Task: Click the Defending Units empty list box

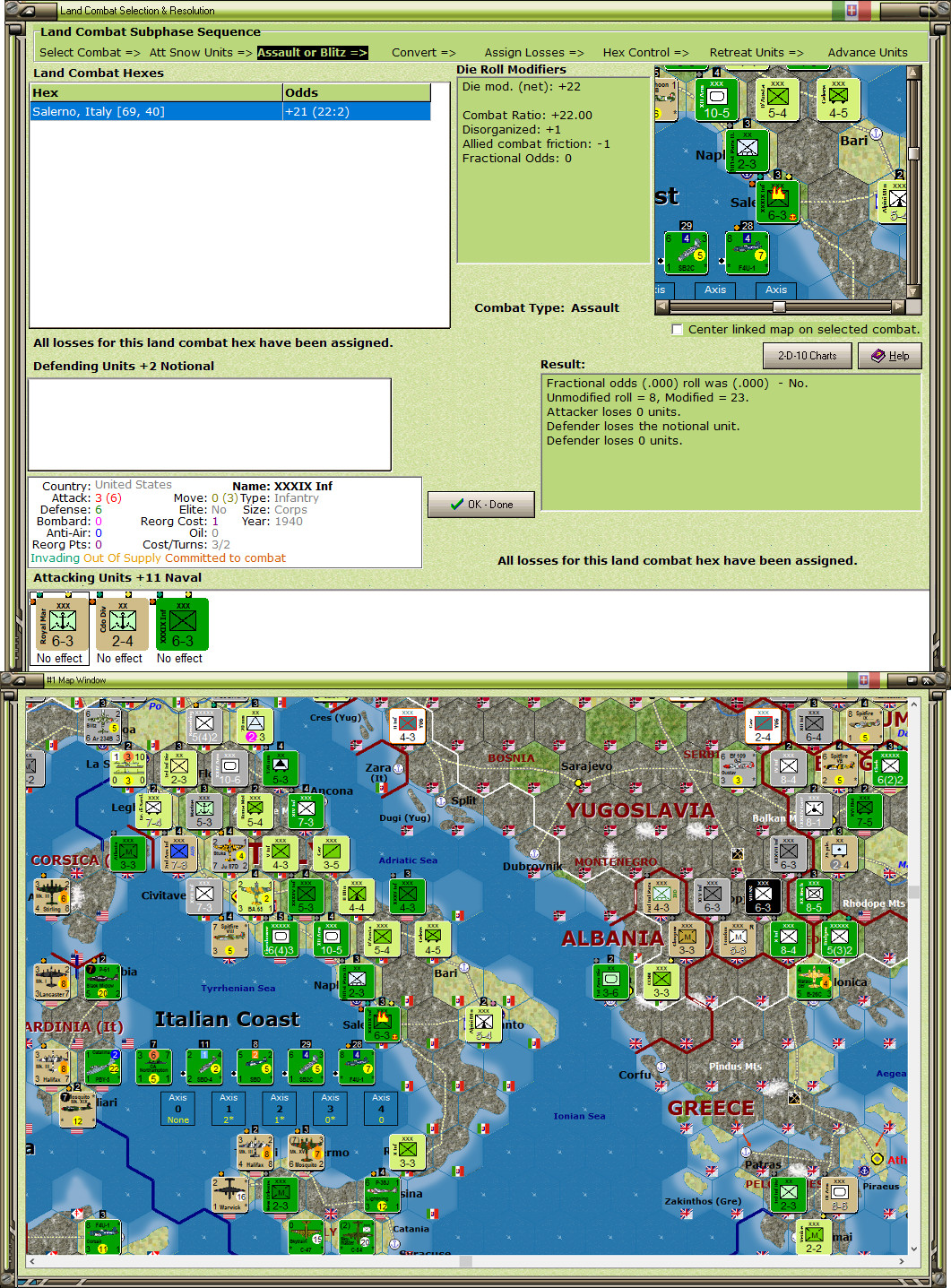Action: (210, 424)
